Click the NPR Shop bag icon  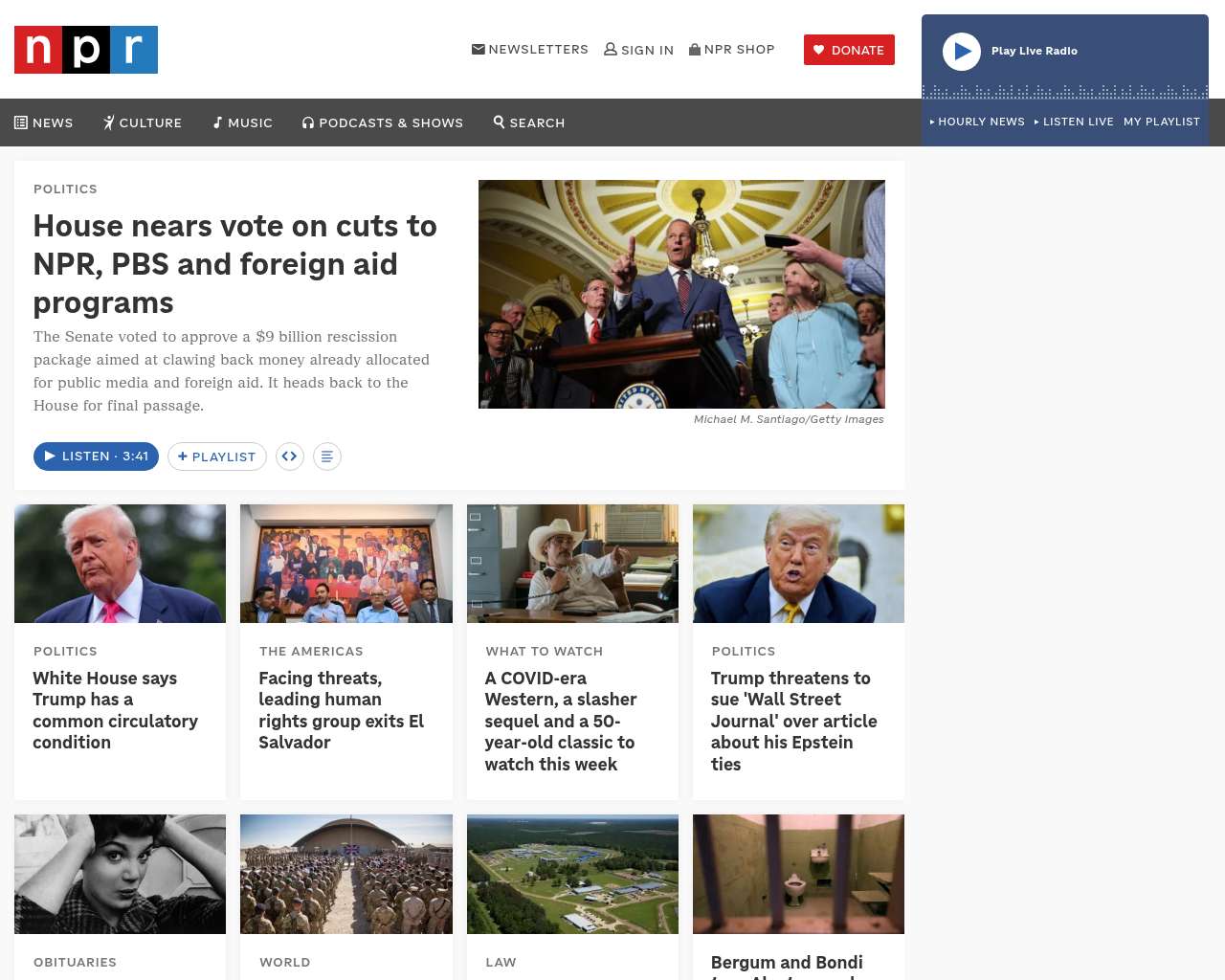click(x=695, y=49)
